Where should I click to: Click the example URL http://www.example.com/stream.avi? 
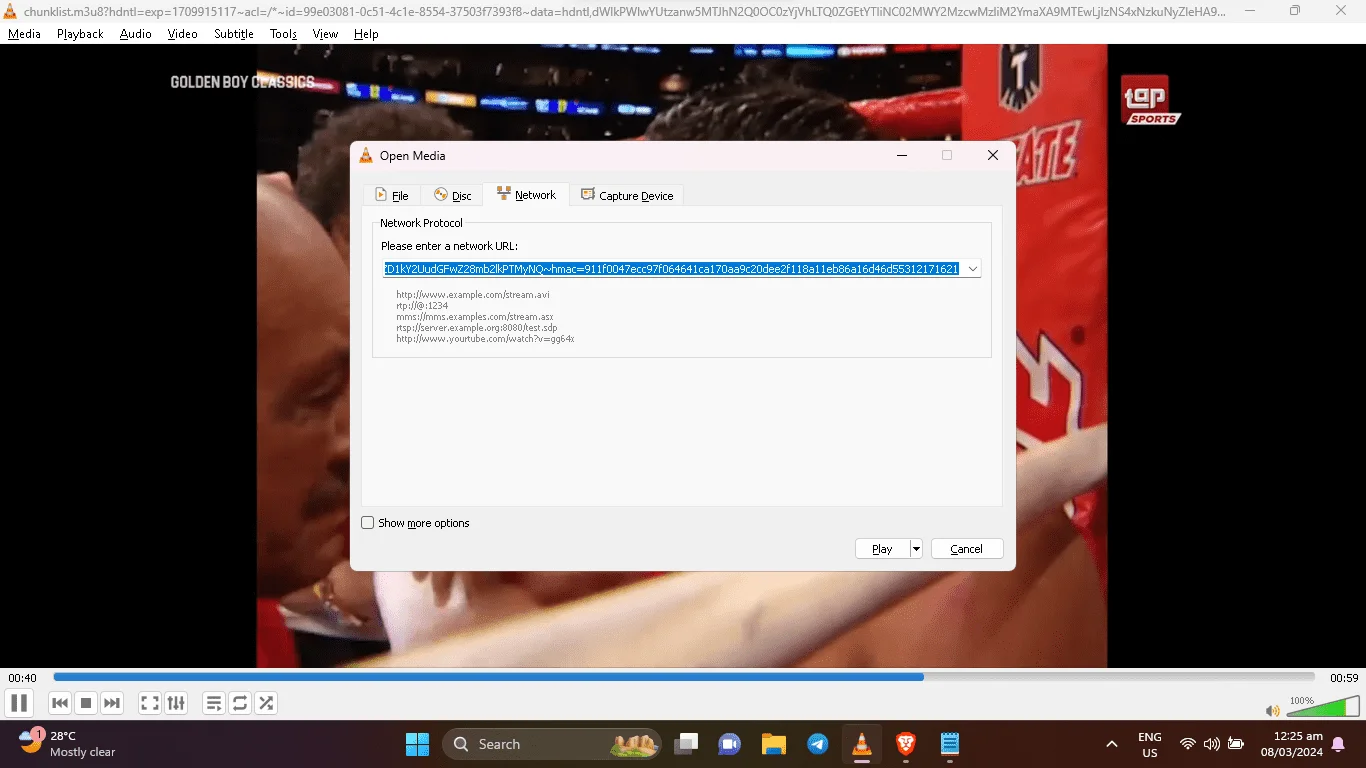473,295
